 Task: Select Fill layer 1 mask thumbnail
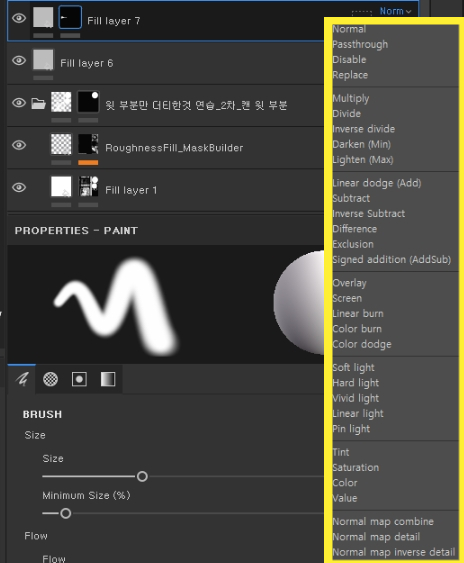point(88,187)
